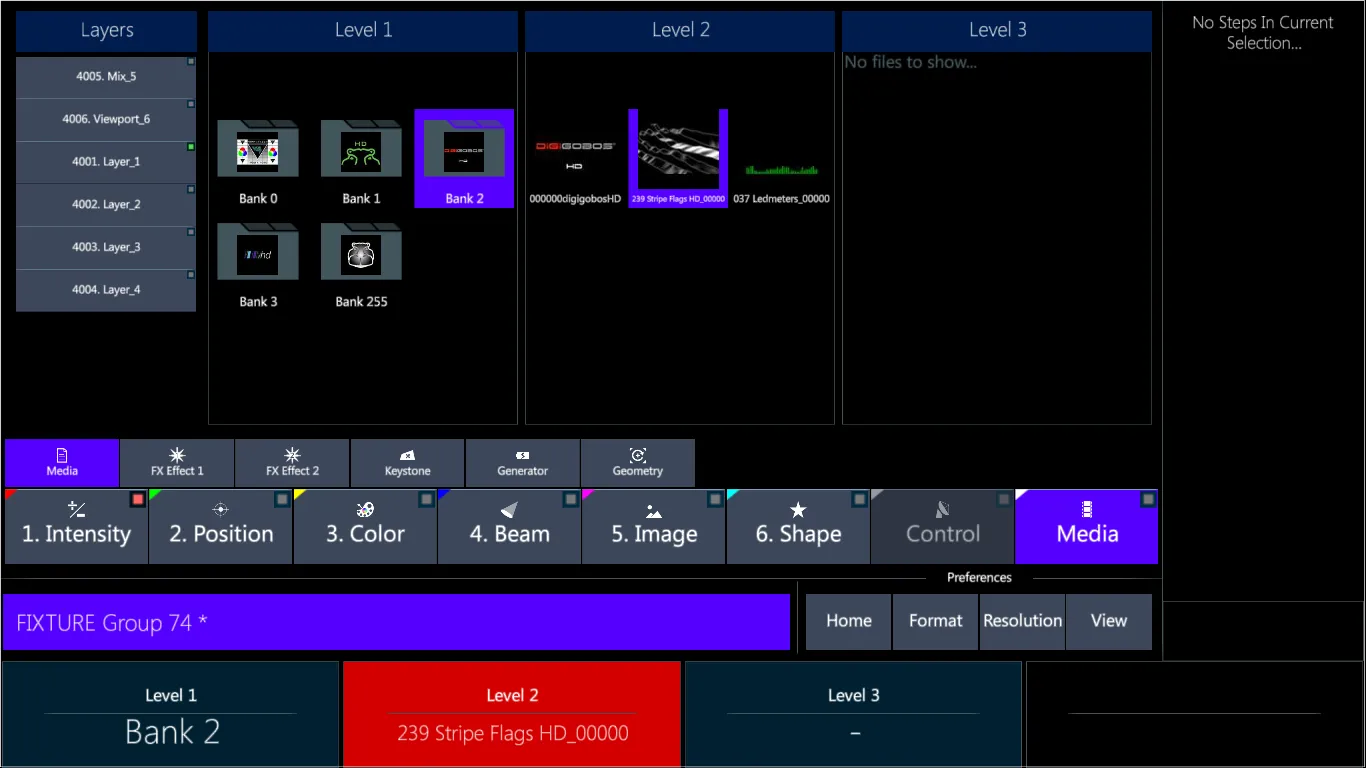Screen dimensions: 1366x768
Task: Toggle the square indicator on 3. Color
Action: pos(427,499)
